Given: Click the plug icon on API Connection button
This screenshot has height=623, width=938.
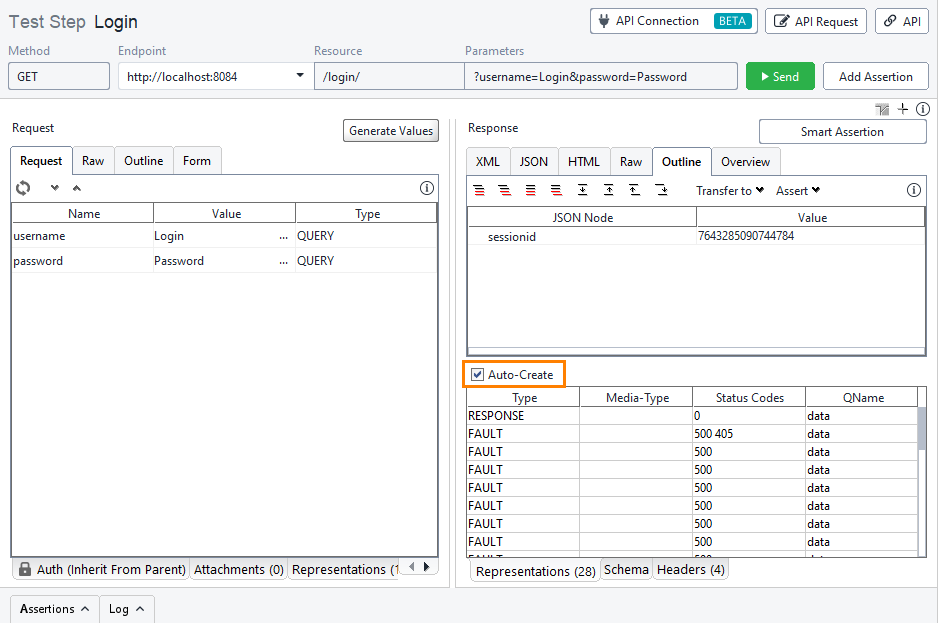Looking at the screenshot, I should (x=603, y=21).
